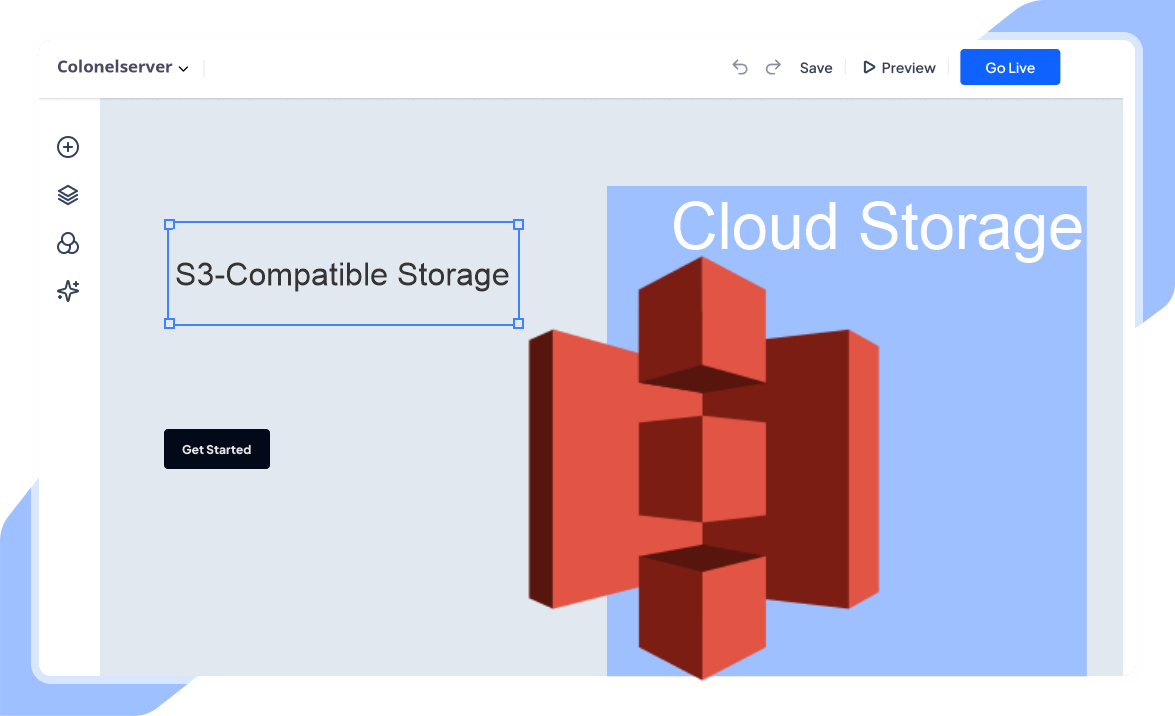Undo the last change
1175x716 pixels.
[x=740, y=67]
